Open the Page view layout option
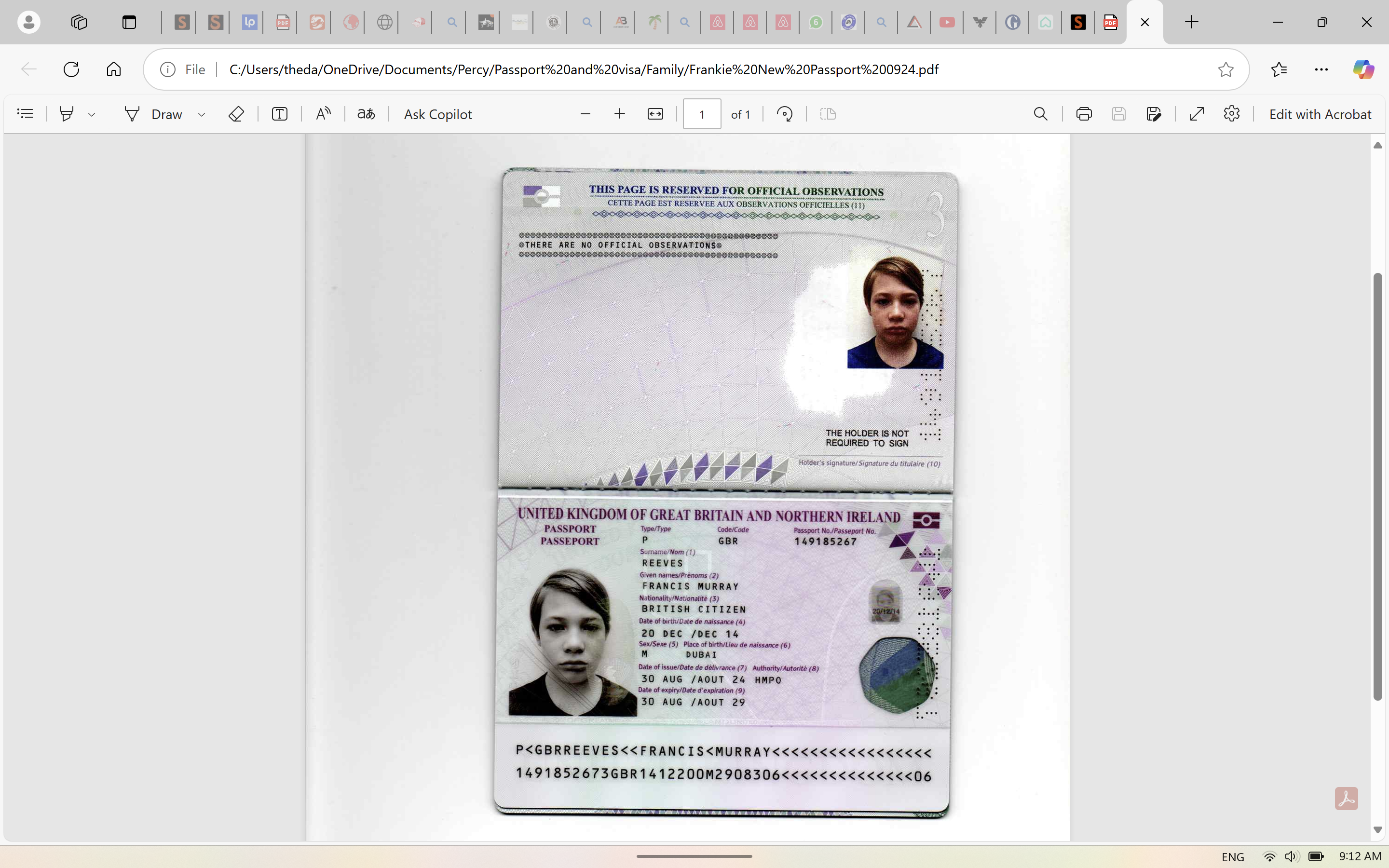This screenshot has width=1389, height=868. point(828,114)
